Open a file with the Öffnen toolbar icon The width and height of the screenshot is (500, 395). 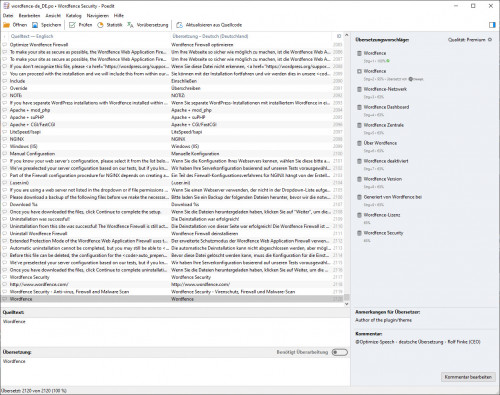click(15, 25)
